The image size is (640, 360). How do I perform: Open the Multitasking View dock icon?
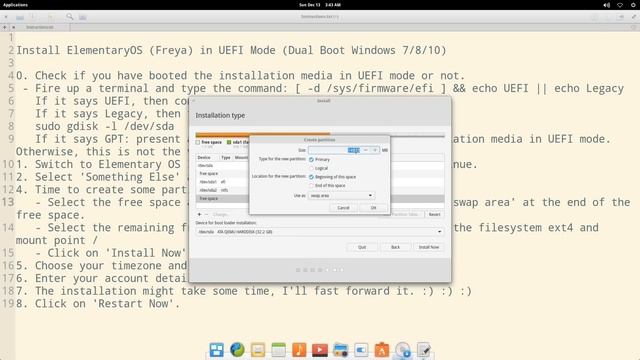(216, 350)
